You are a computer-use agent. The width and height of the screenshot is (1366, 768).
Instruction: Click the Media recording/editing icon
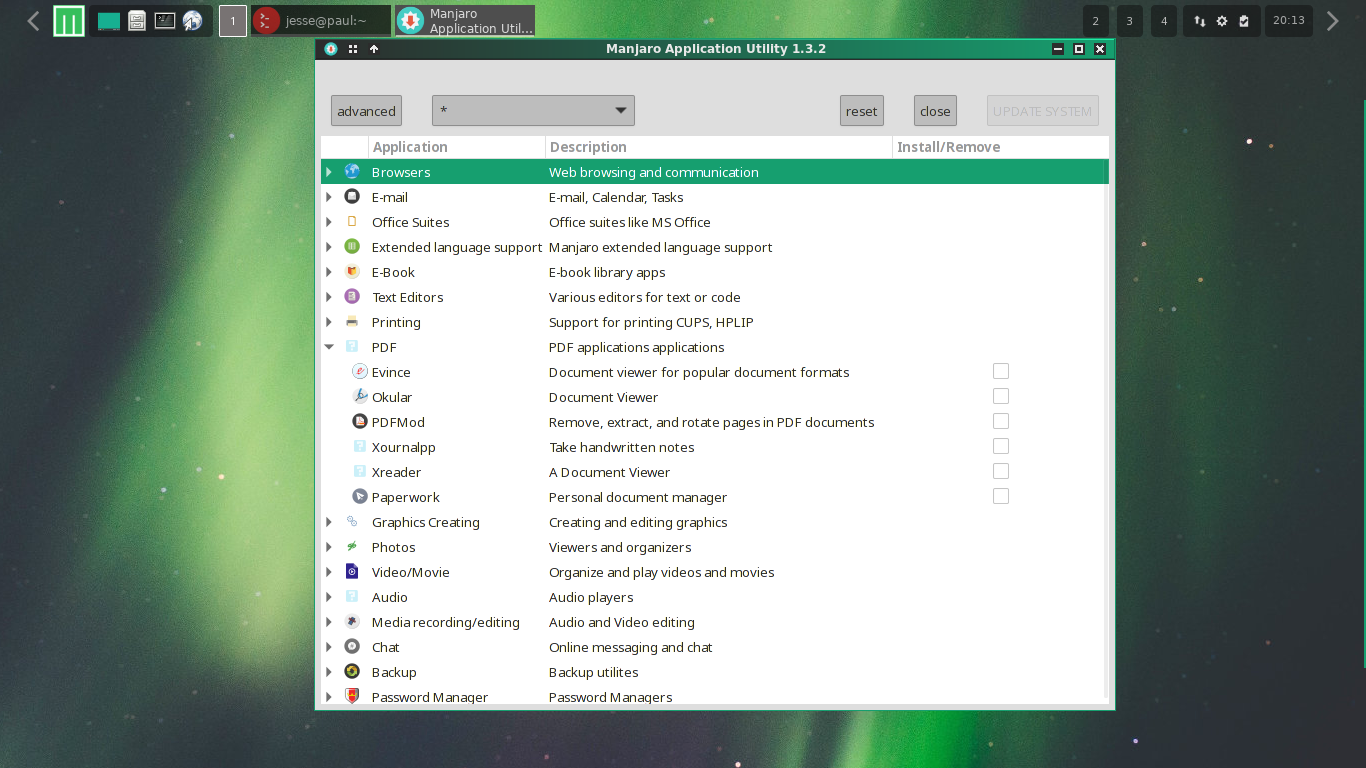tap(352, 622)
